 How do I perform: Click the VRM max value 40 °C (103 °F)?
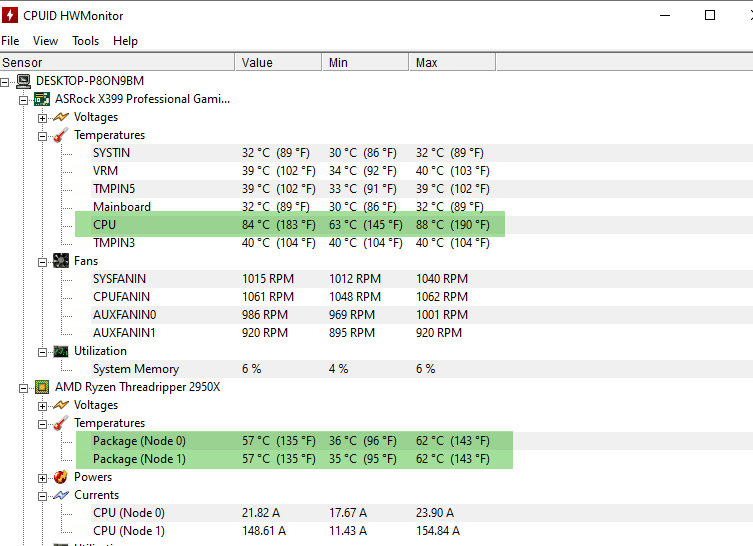(x=452, y=171)
